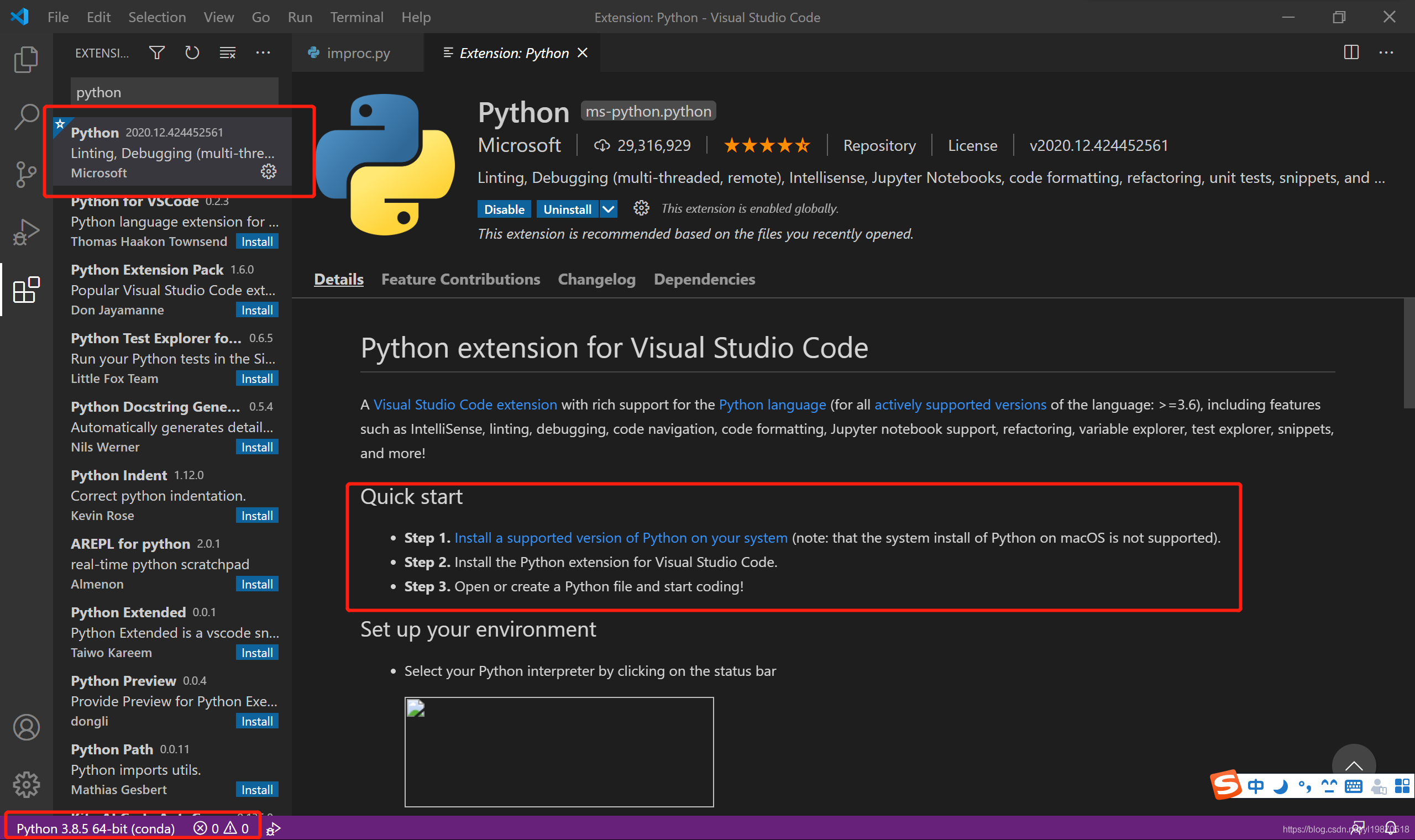Image resolution: width=1415 pixels, height=840 pixels.
Task: Open the Edit menu
Action: click(x=98, y=17)
